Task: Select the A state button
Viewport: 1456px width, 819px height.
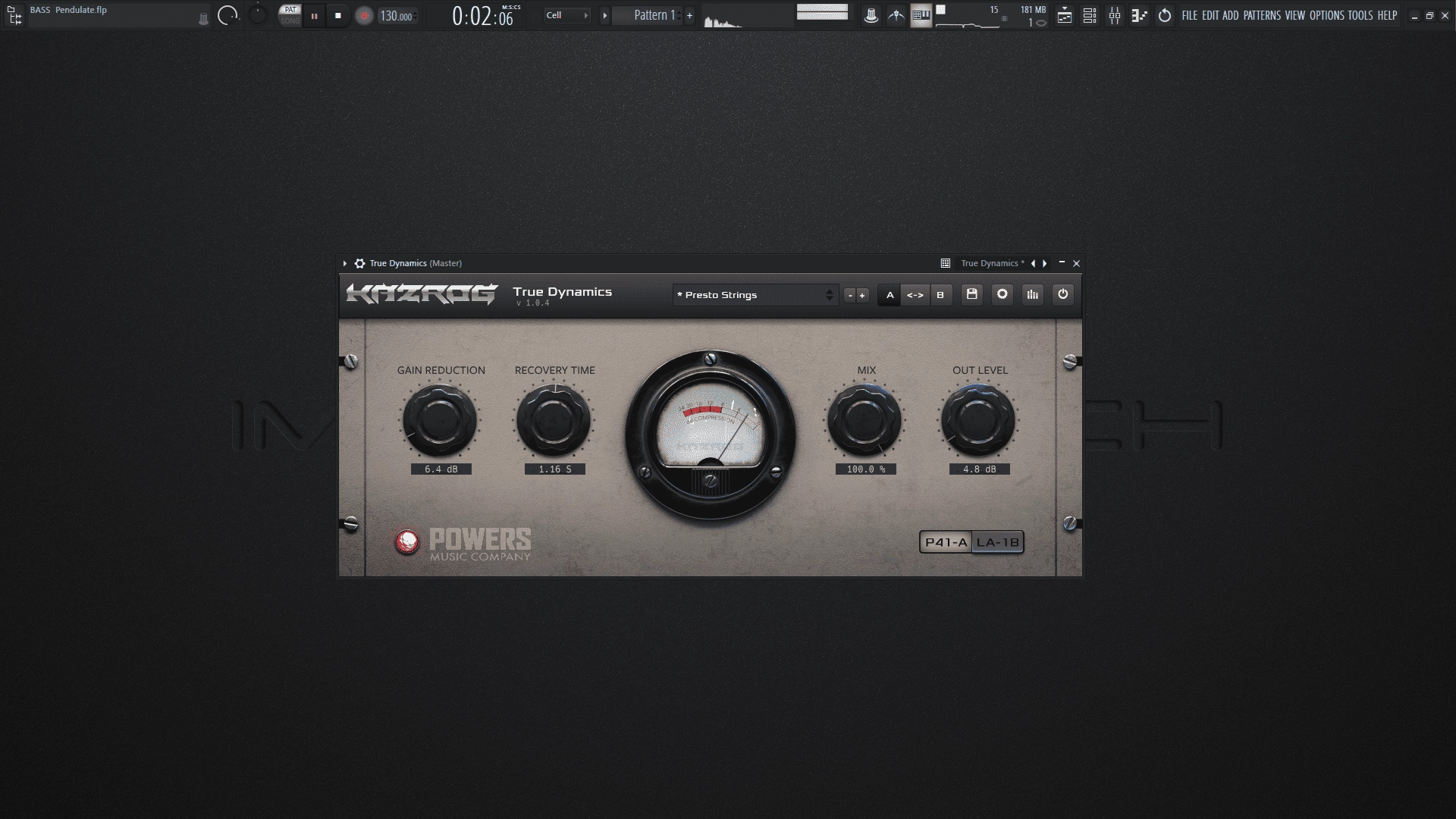Action: [890, 295]
